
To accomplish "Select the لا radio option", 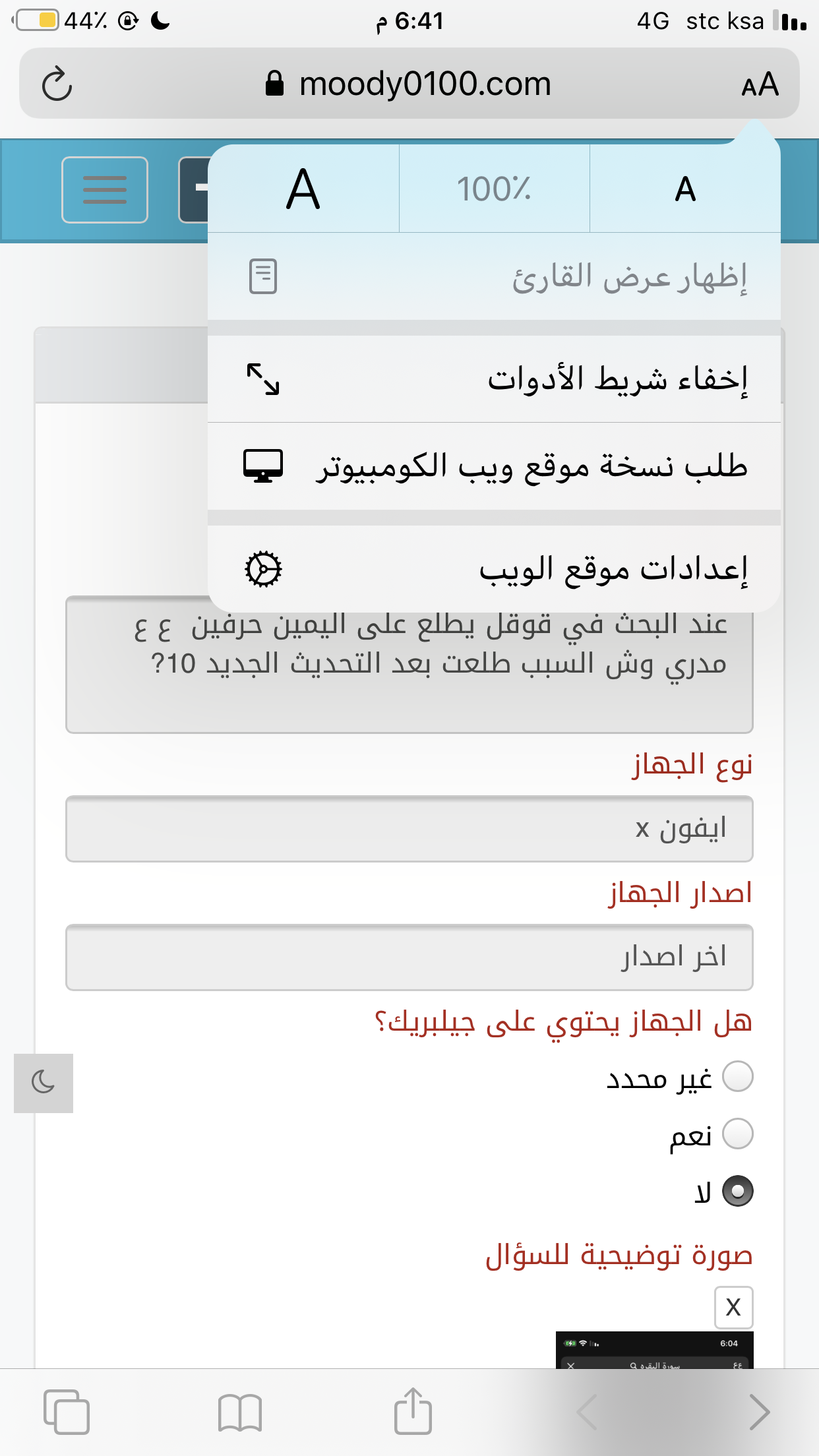I will (x=738, y=1191).
